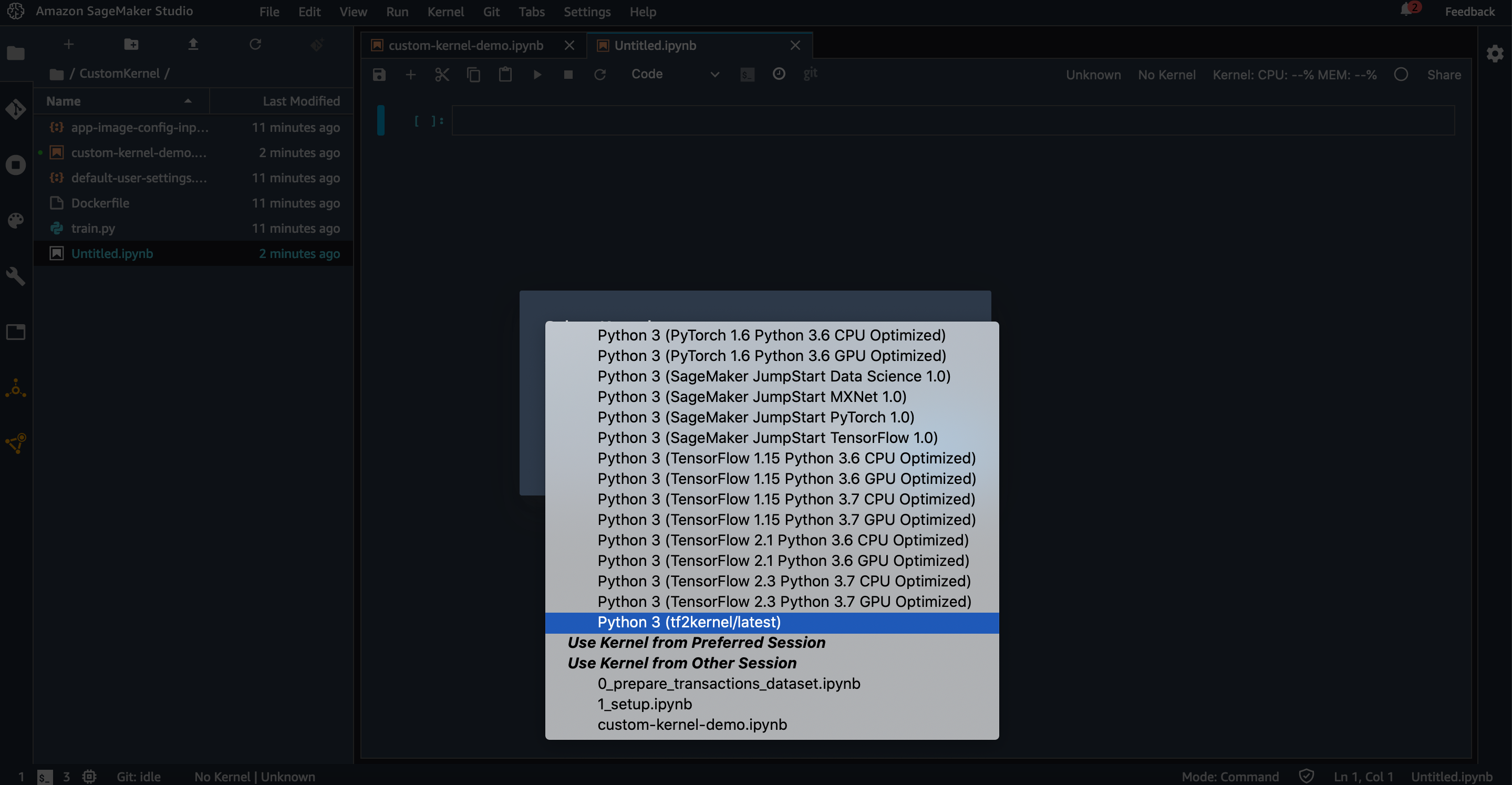The width and height of the screenshot is (1512, 785).
Task: Choose 0_prepare_transactions_dataset.ipynb session
Action: (x=772, y=684)
